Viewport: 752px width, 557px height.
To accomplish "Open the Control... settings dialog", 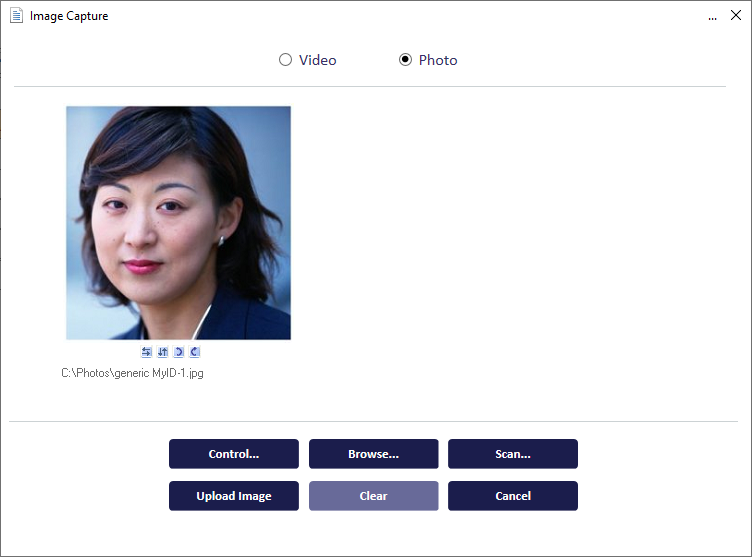I will (233, 454).
